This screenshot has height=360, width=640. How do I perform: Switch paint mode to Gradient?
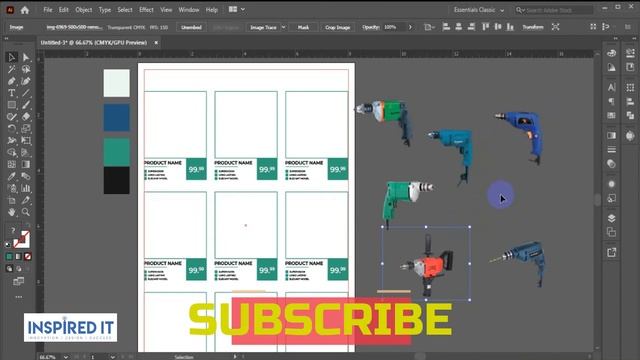[x=18, y=256]
